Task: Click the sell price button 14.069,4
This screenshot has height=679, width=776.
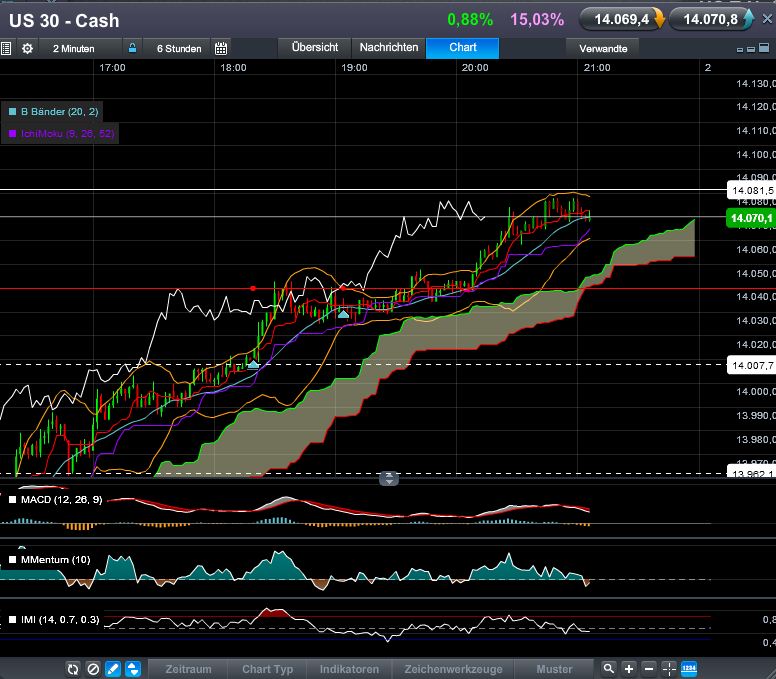Action: coord(622,19)
